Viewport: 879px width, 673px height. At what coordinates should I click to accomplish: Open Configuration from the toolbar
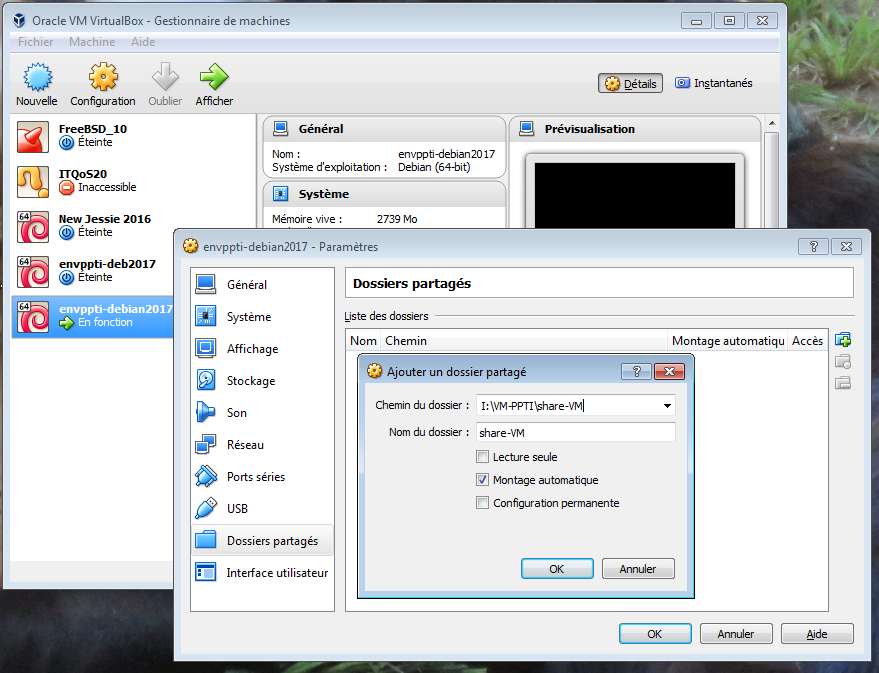(103, 78)
